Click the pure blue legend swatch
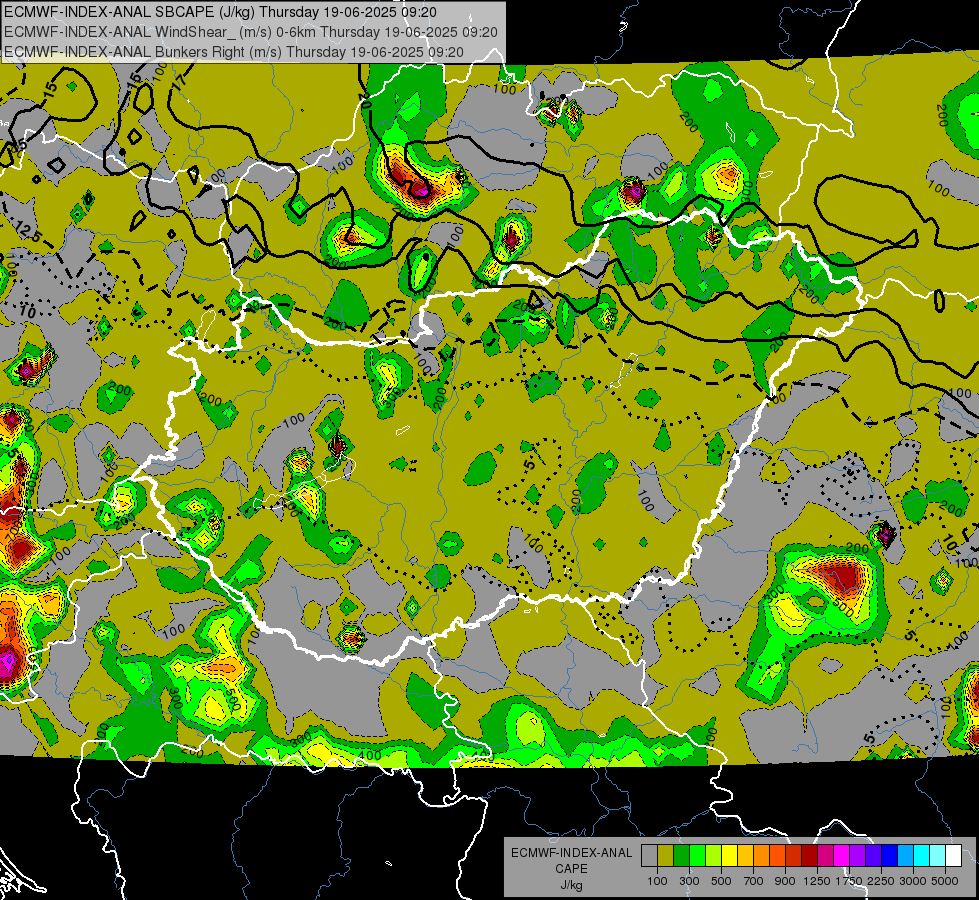Image resolution: width=979 pixels, height=900 pixels. (890, 856)
